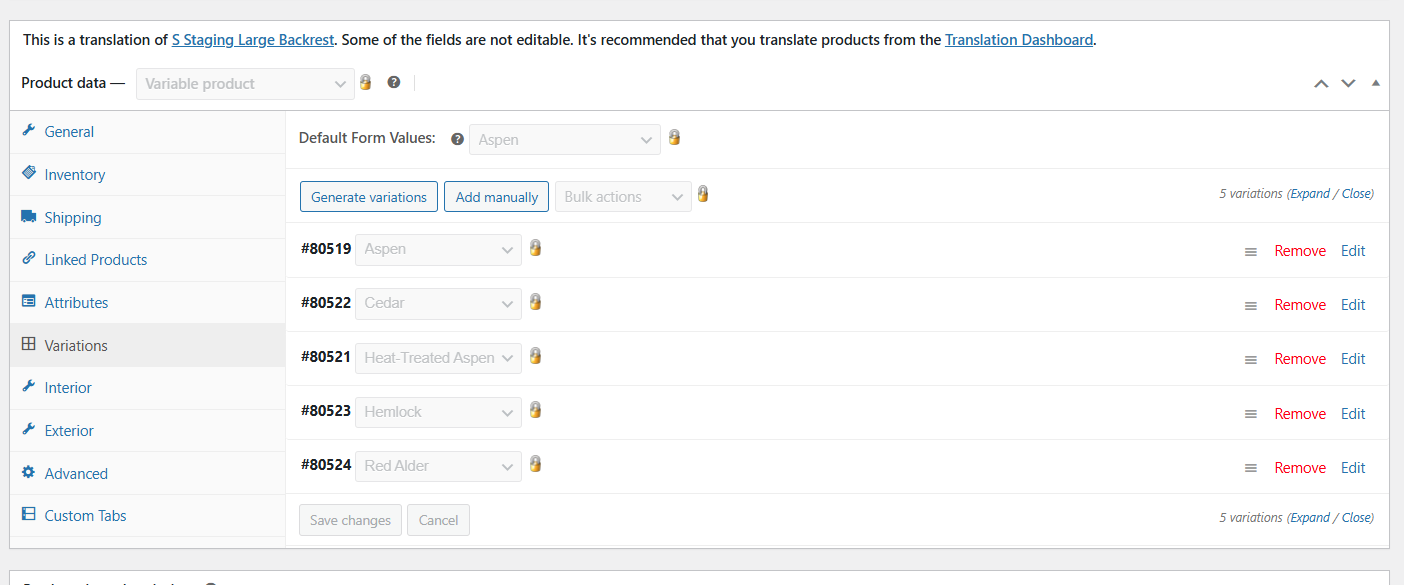Move Product data panel down
1404x585 pixels.
pyautogui.click(x=1348, y=84)
